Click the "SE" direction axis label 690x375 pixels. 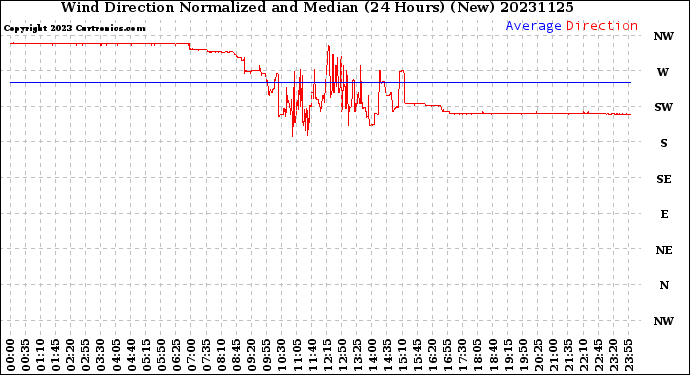pyautogui.click(x=664, y=179)
